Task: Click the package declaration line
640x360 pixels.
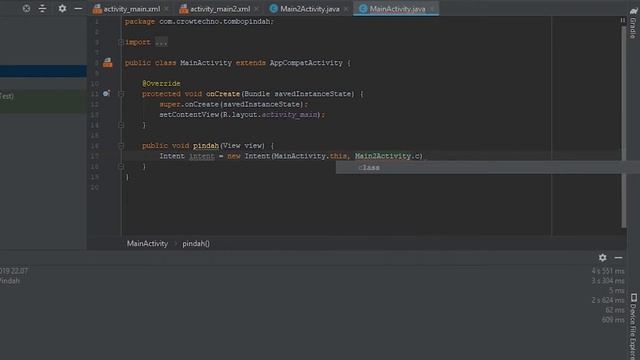Action: (x=199, y=22)
